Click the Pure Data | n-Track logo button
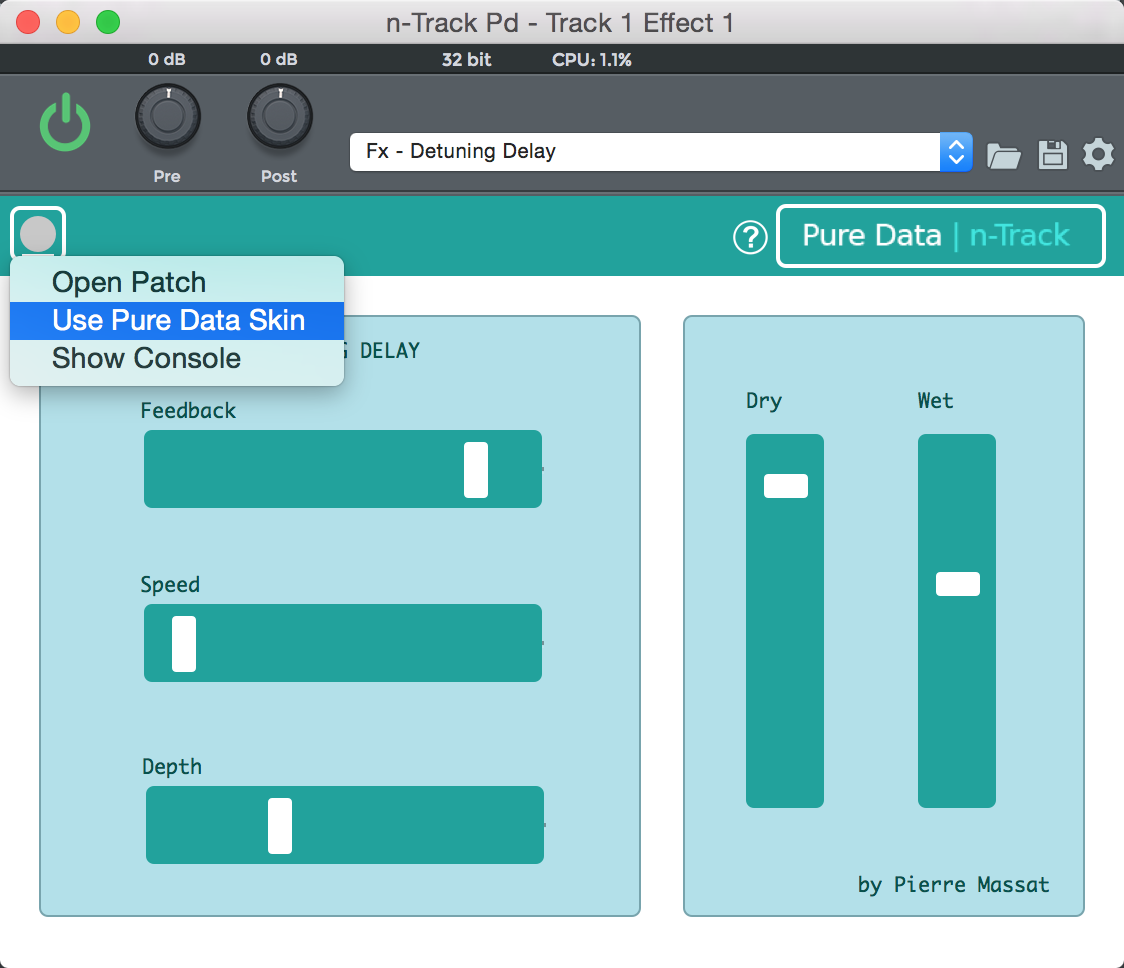 pyautogui.click(x=940, y=236)
